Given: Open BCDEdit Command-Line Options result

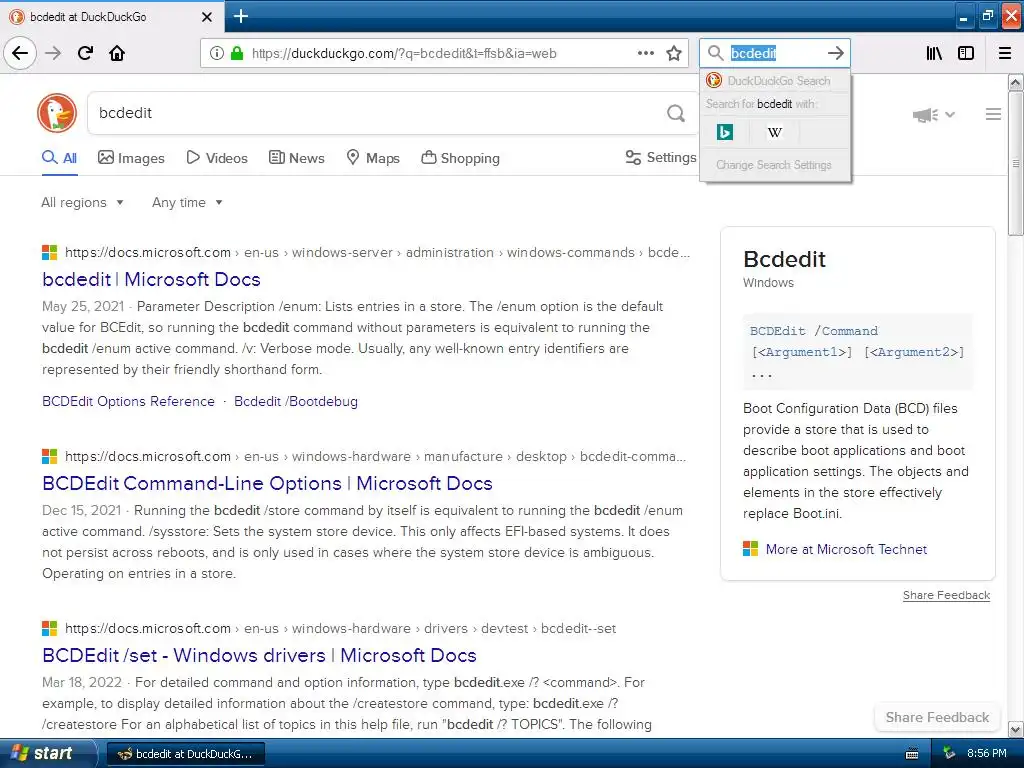Looking at the screenshot, I should click(267, 483).
